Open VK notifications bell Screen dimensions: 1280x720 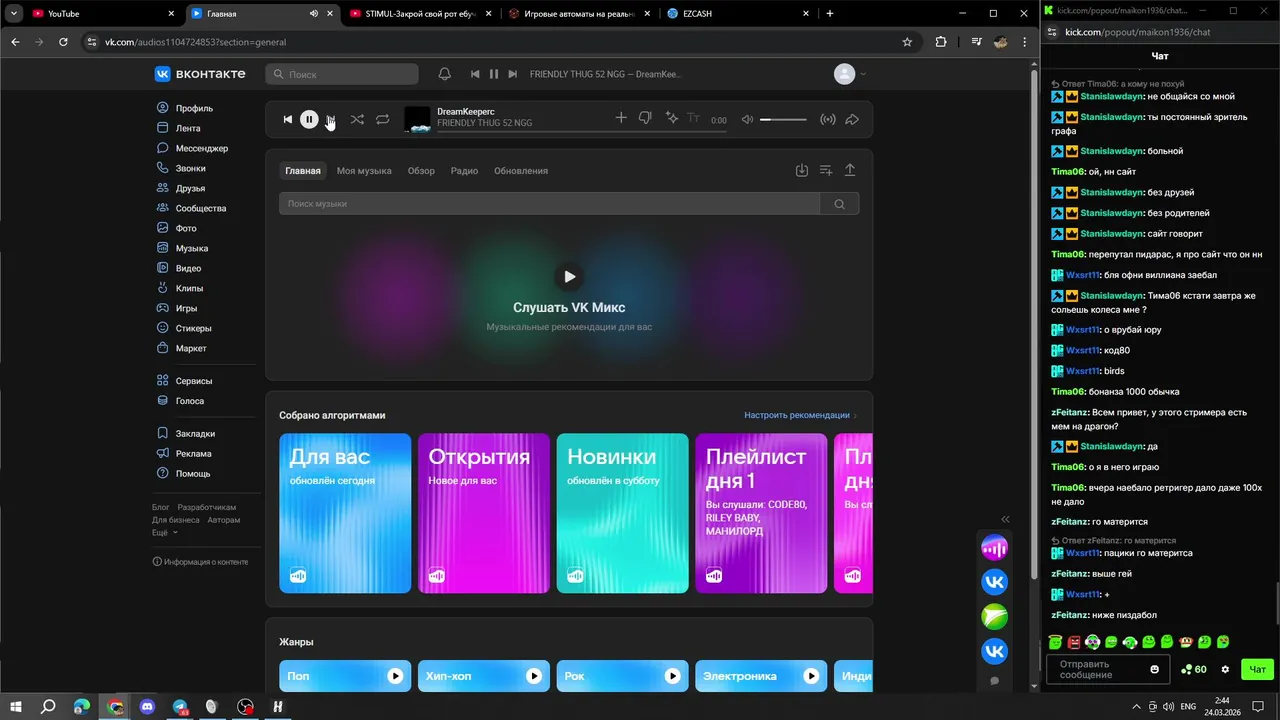pyautogui.click(x=445, y=74)
